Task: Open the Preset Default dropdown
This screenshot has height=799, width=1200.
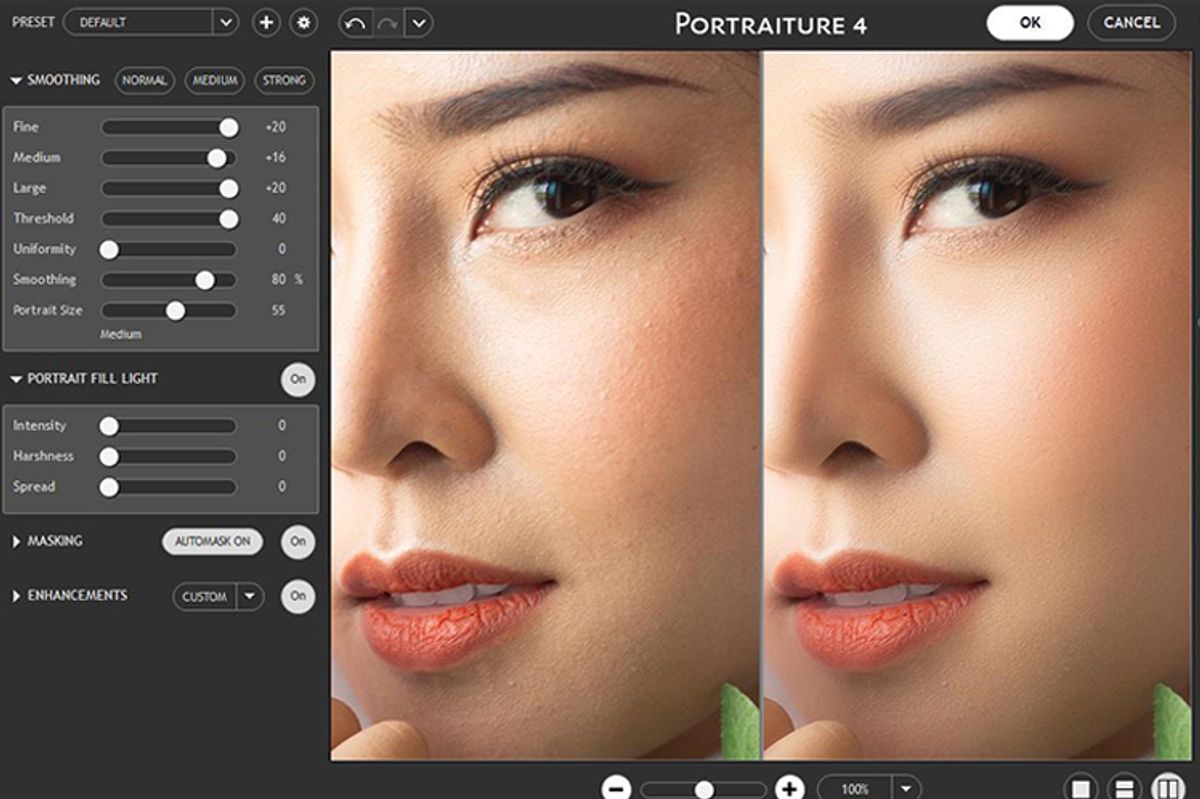Action: [x=150, y=22]
